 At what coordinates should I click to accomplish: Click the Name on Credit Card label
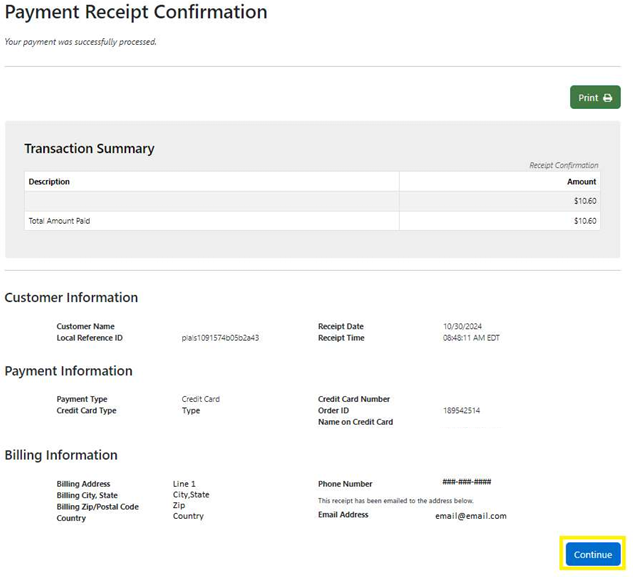355,422
